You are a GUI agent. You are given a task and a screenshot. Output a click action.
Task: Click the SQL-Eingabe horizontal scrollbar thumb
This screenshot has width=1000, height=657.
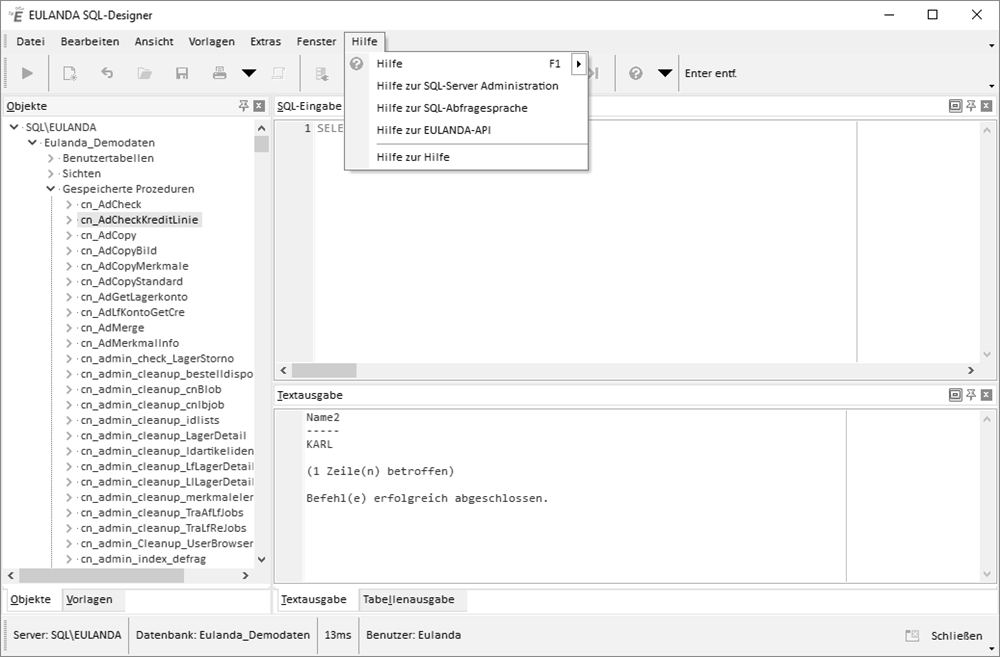click(324, 370)
